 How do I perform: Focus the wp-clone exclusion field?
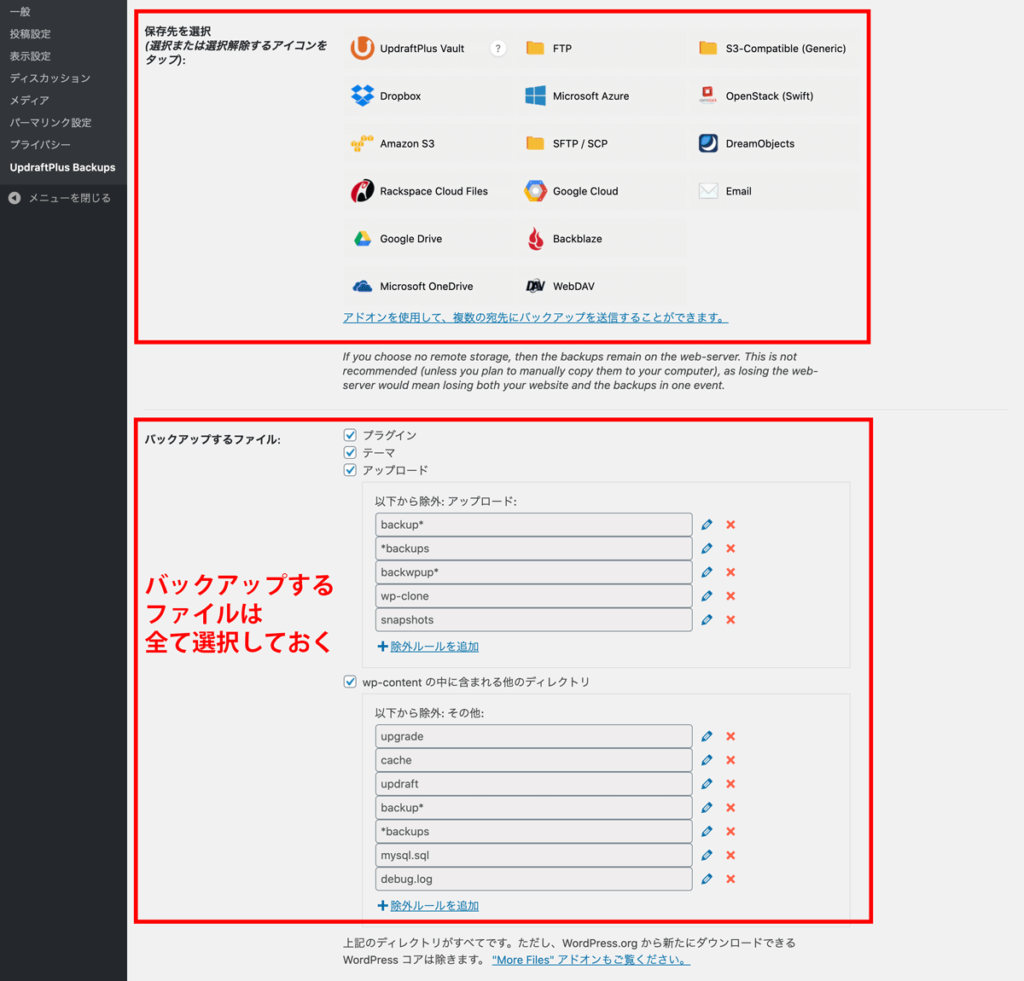[534, 596]
